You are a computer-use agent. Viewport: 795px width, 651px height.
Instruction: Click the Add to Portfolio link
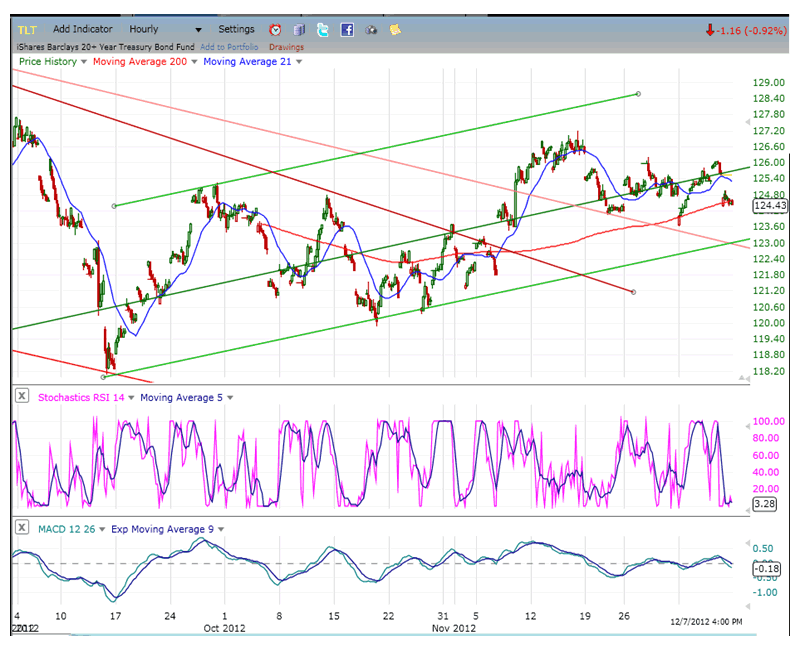(229, 47)
